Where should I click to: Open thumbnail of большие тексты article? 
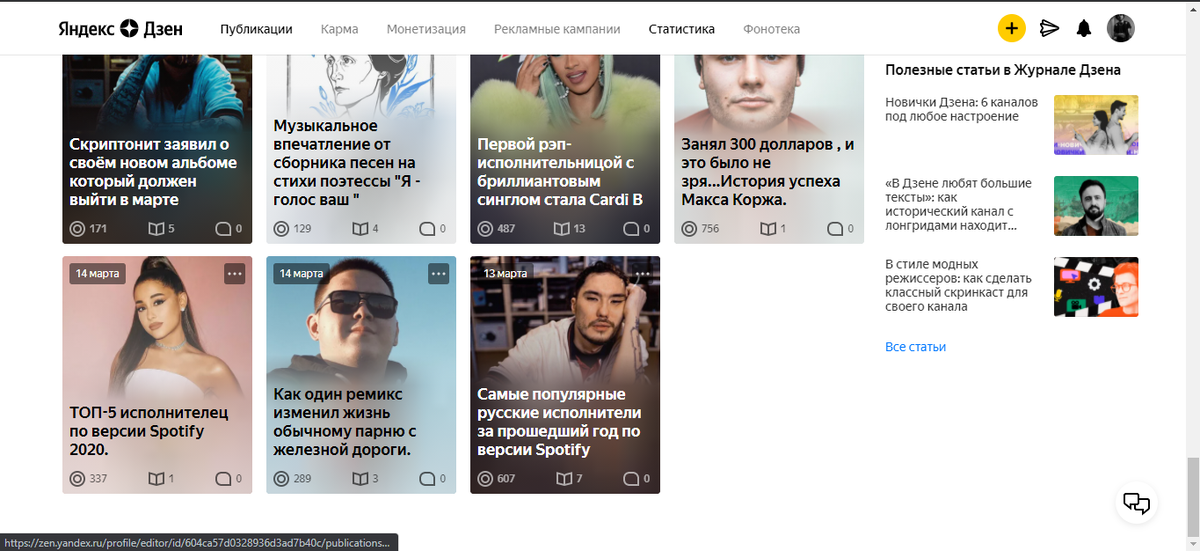1096,206
